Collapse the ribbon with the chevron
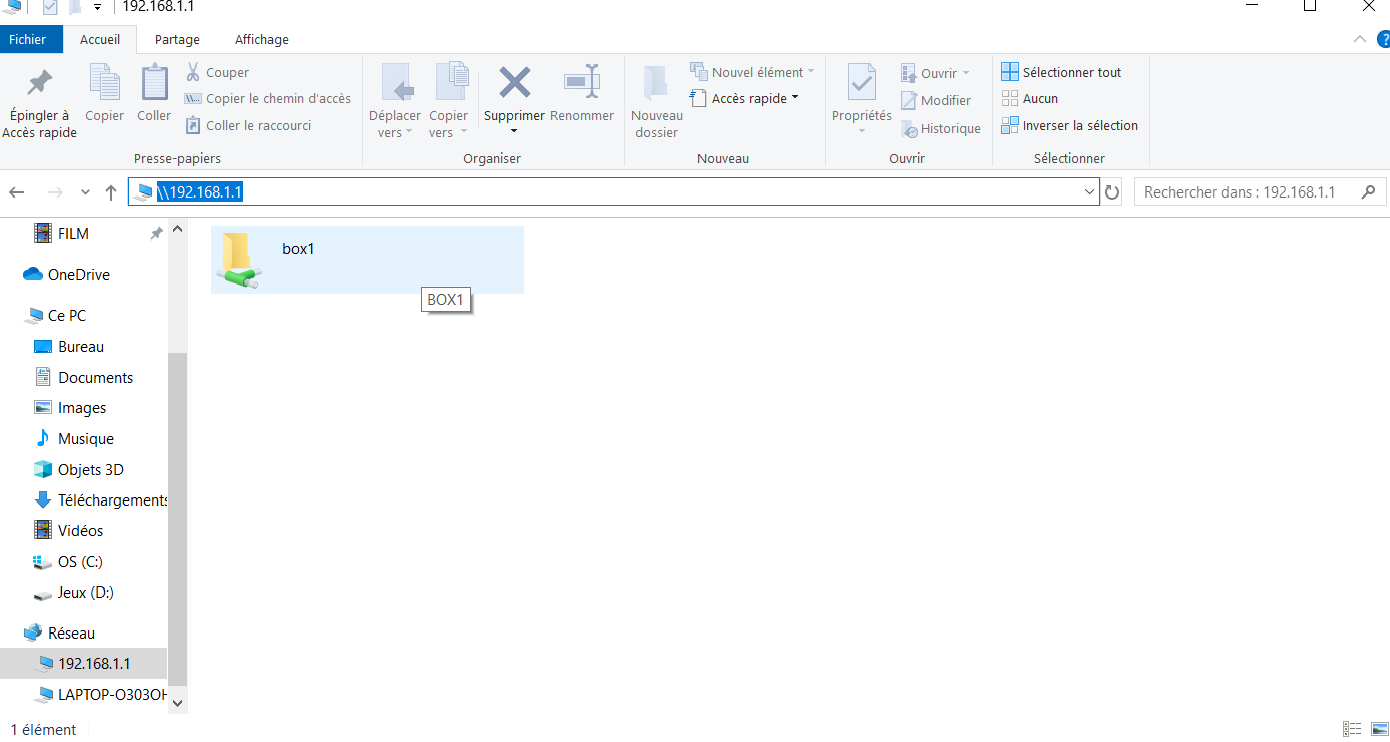Screen dimensions: 1390x742 1359,39
